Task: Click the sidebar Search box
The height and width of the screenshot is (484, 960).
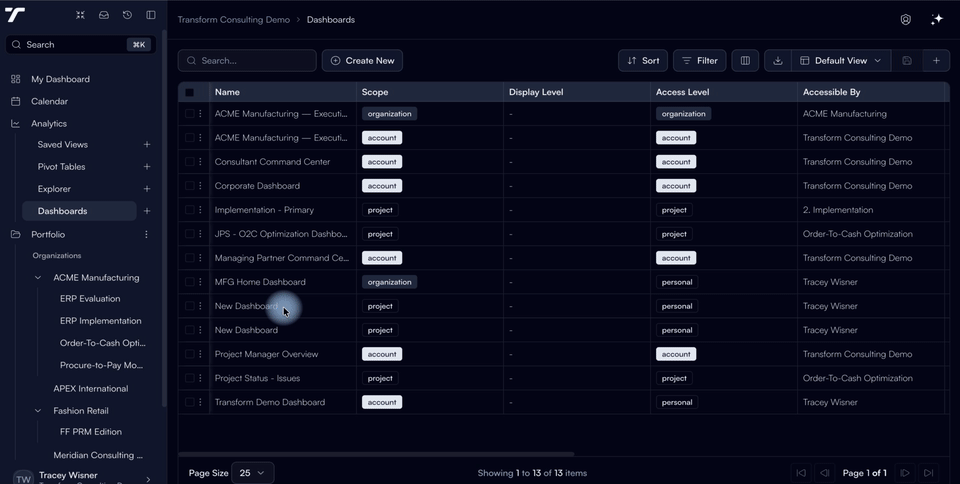Action: click(x=81, y=45)
